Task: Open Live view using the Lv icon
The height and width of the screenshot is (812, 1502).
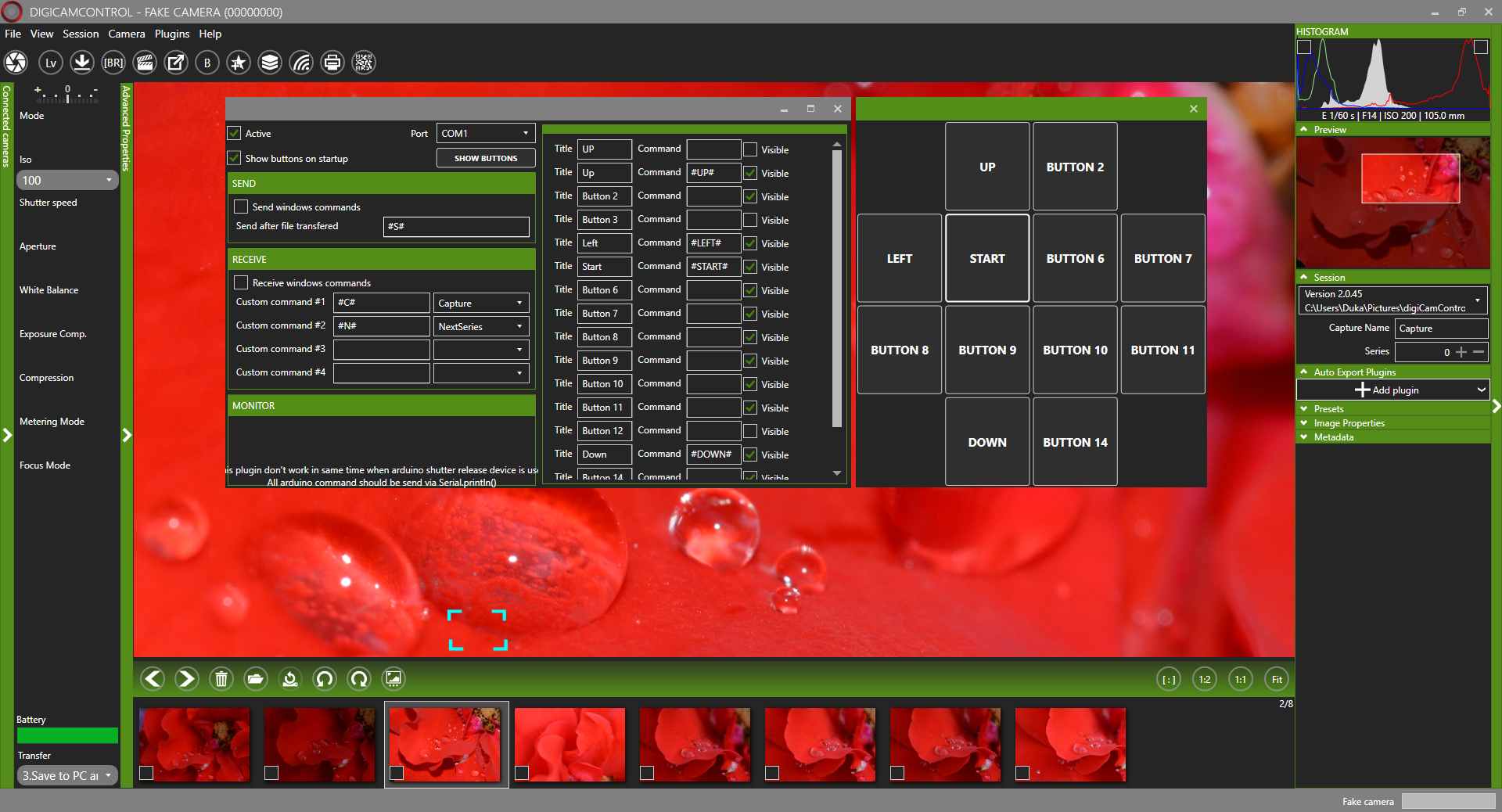Action: click(50, 63)
